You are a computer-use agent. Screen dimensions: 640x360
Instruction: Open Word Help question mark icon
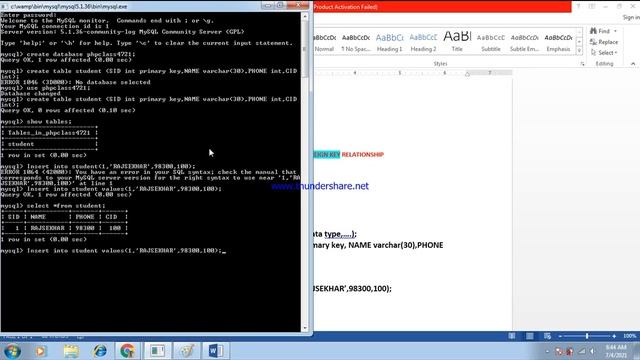click(578, 6)
